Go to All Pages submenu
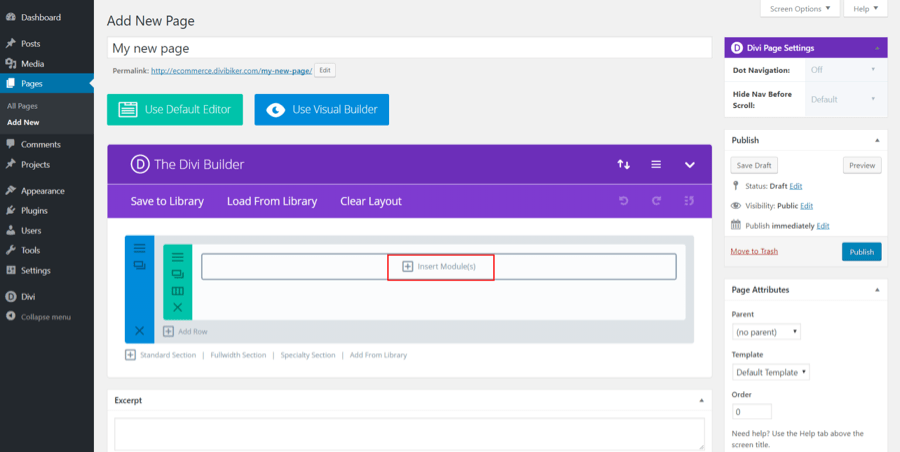 point(22,106)
